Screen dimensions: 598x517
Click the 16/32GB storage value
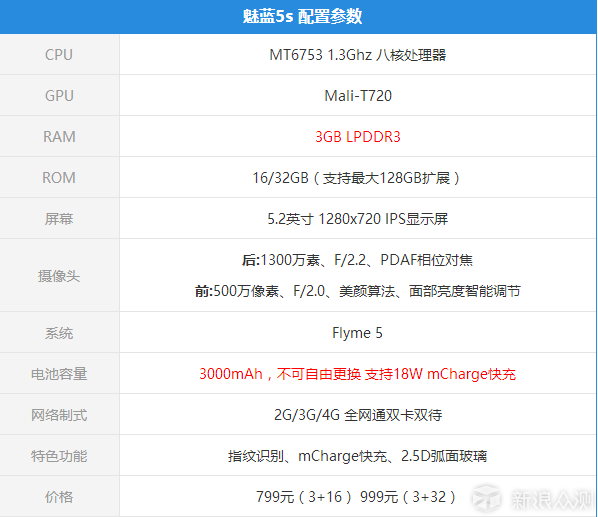(x=357, y=178)
